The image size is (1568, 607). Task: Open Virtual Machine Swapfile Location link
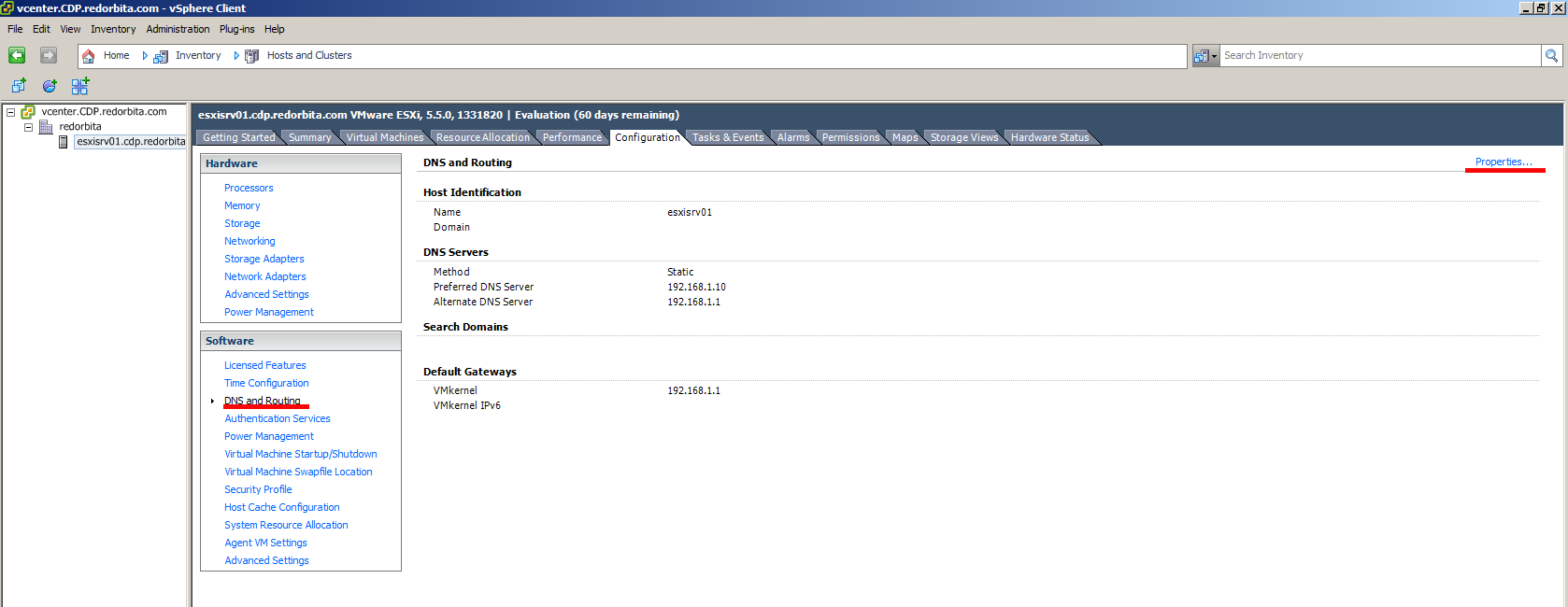click(298, 472)
